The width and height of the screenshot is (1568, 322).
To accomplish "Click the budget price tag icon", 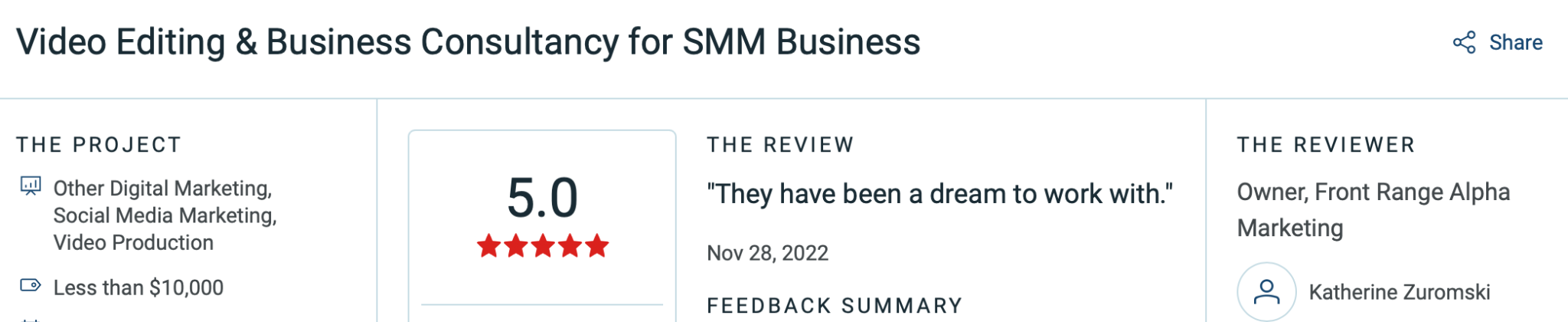I will 31,286.
